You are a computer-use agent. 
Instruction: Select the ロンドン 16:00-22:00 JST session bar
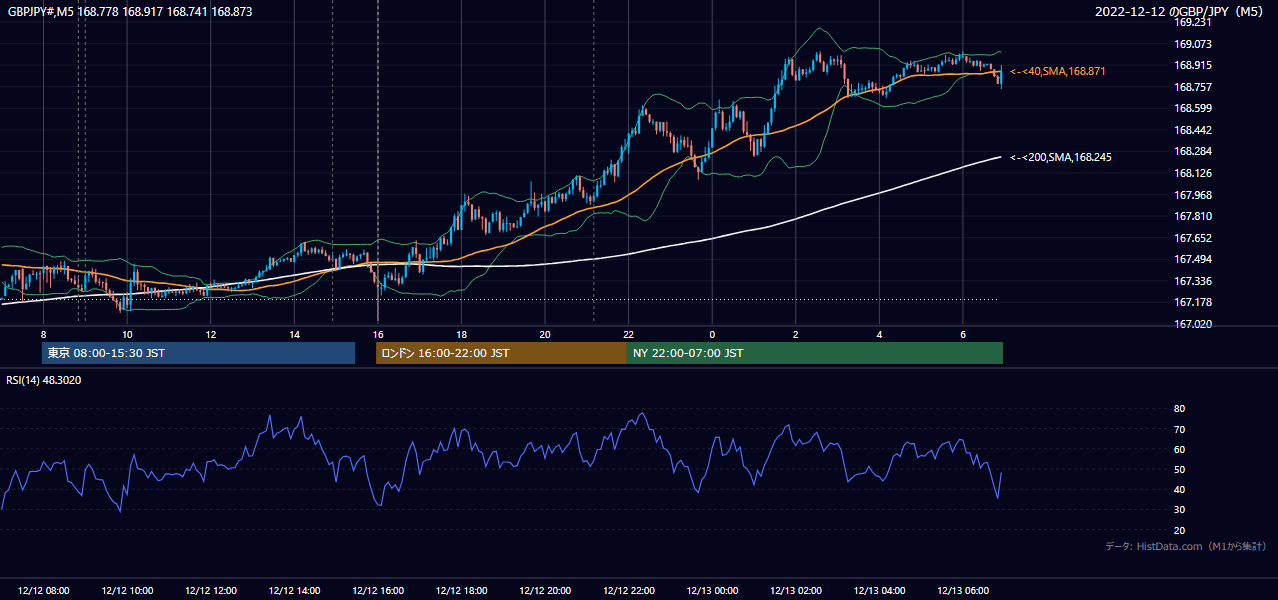pyautogui.click(x=501, y=353)
